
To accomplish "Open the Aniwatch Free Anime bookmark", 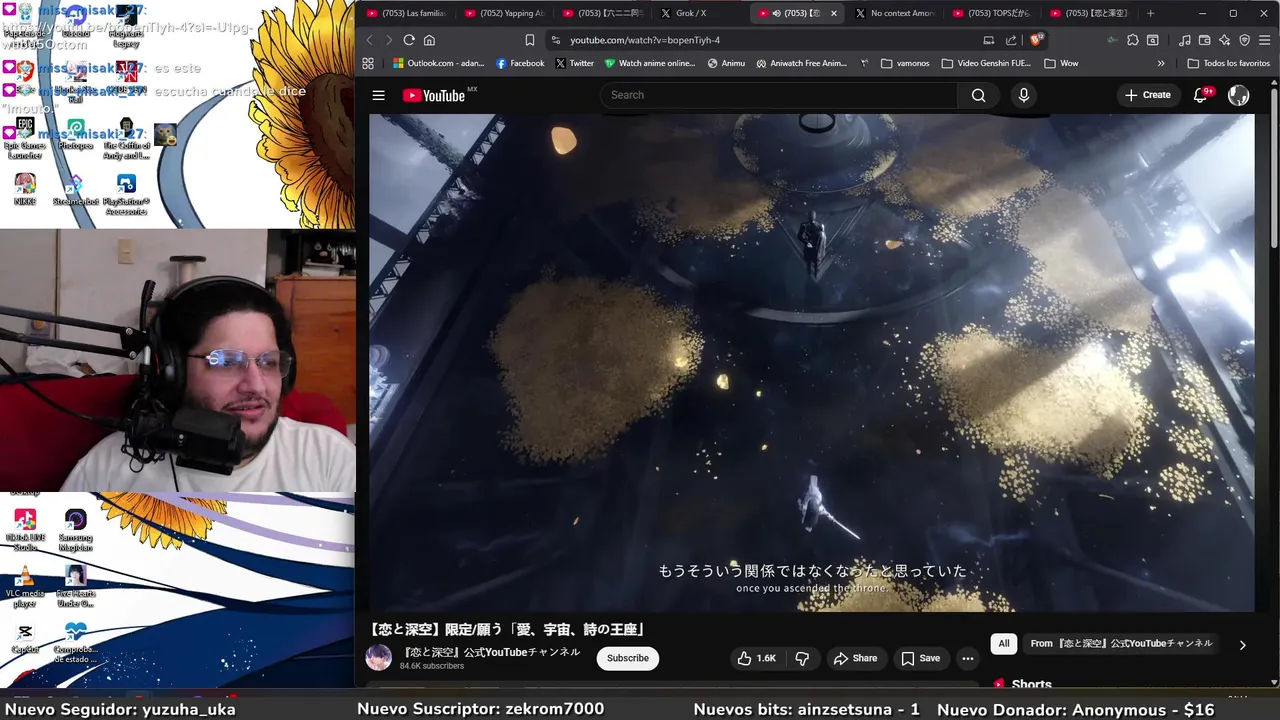I will pos(801,63).
